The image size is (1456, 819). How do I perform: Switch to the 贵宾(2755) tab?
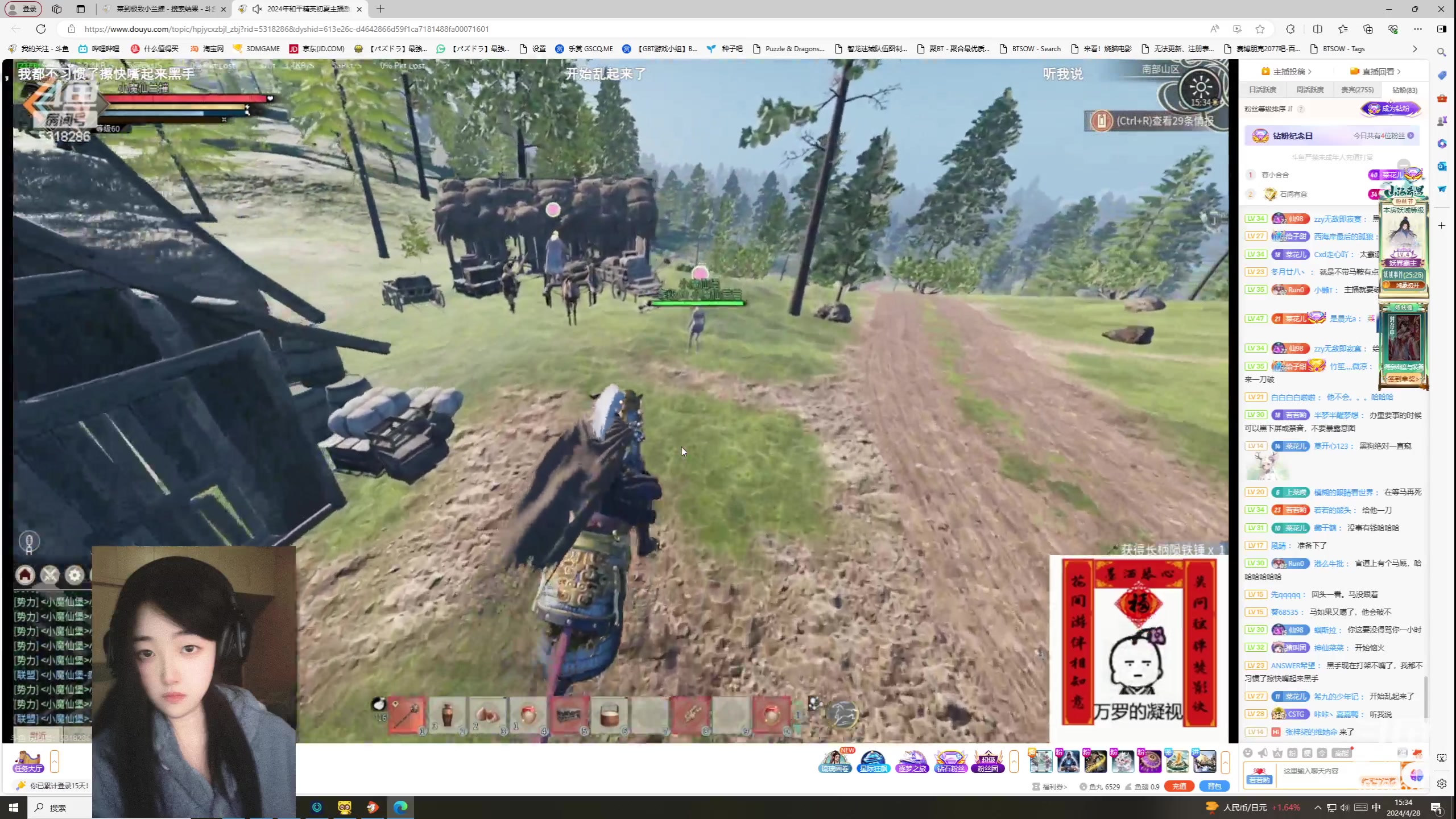tap(1357, 90)
